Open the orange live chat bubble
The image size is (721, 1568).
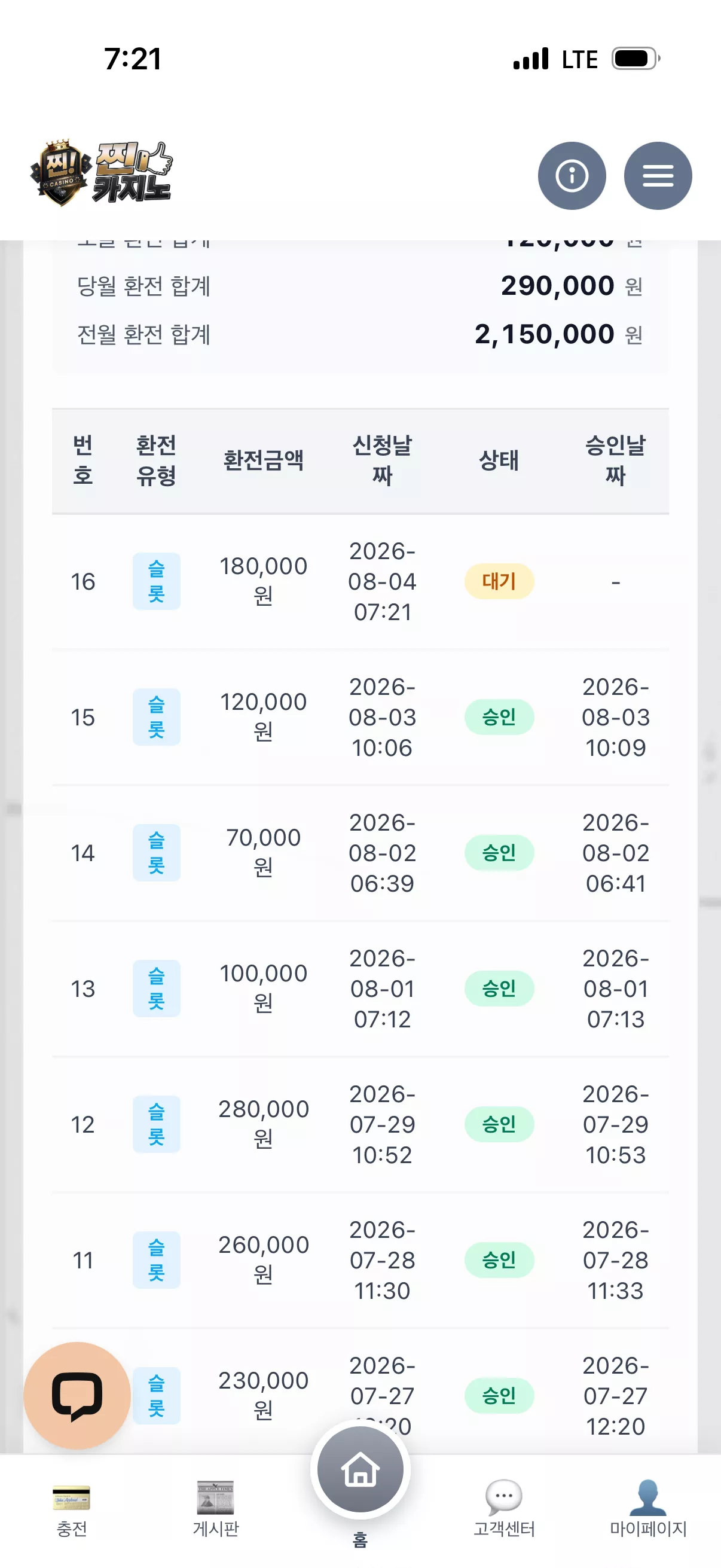77,1395
